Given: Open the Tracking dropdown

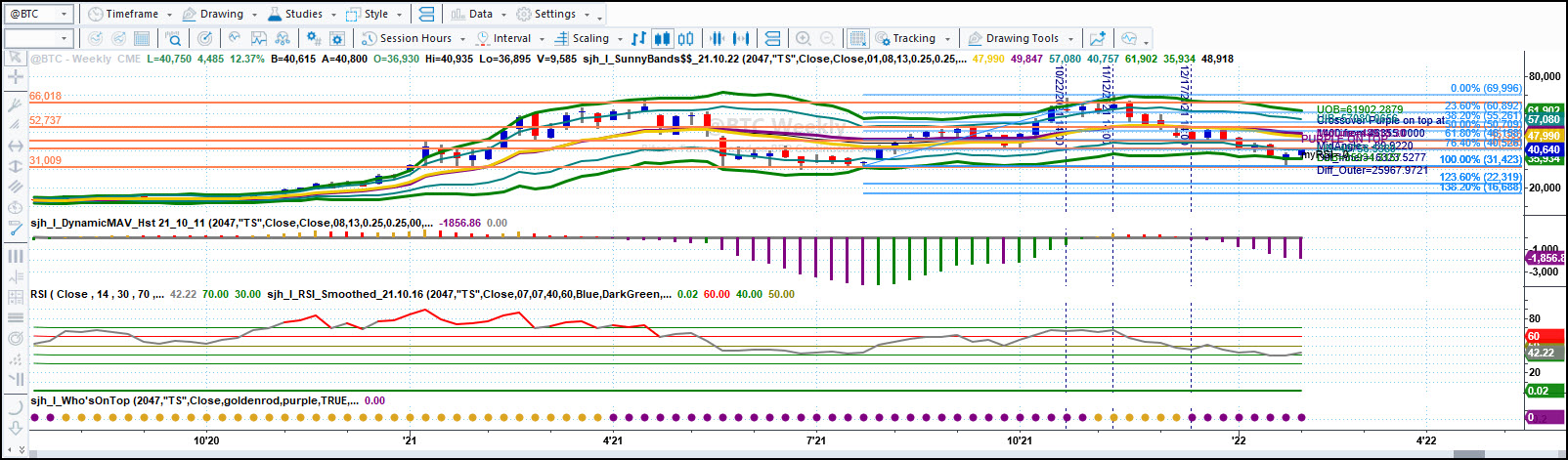Looking at the screenshot, I should point(912,38).
